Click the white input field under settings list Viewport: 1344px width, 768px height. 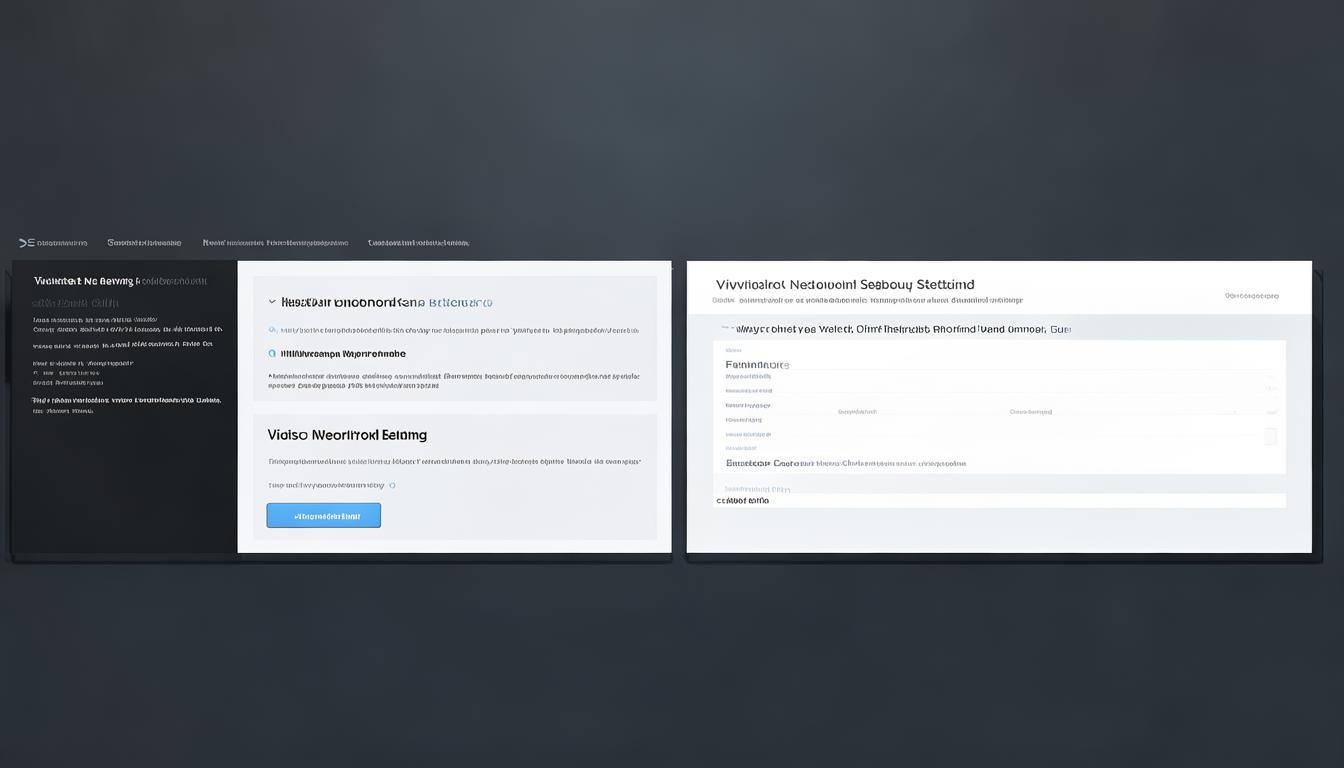(x=1000, y=500)
